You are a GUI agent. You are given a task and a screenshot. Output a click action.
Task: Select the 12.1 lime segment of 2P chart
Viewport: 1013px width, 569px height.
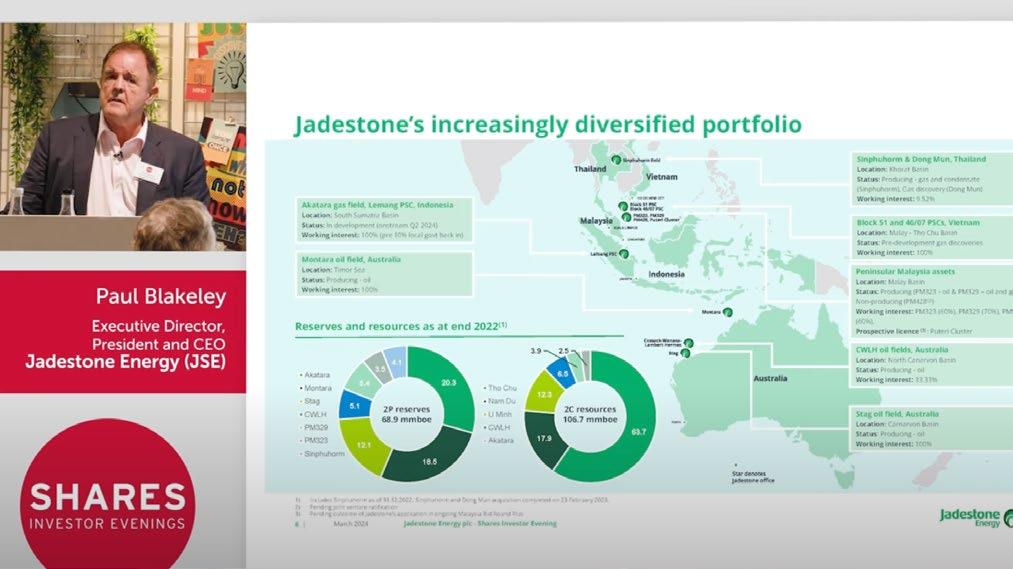coord(363,445)
